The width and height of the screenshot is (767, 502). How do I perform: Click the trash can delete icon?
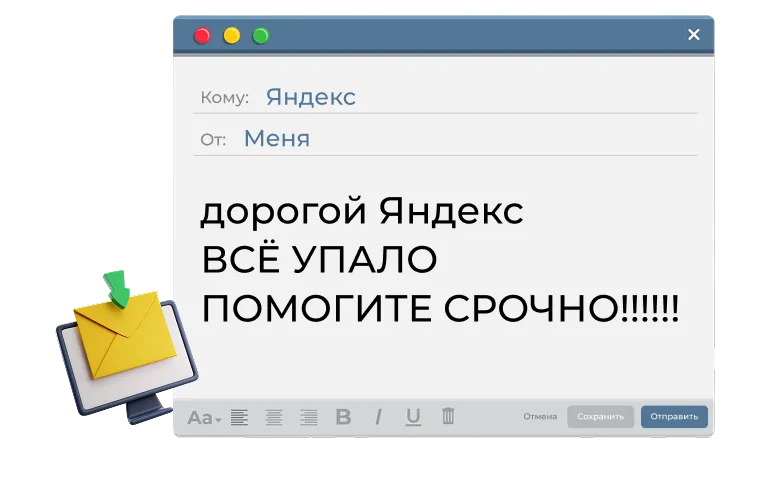coord(448,416)
